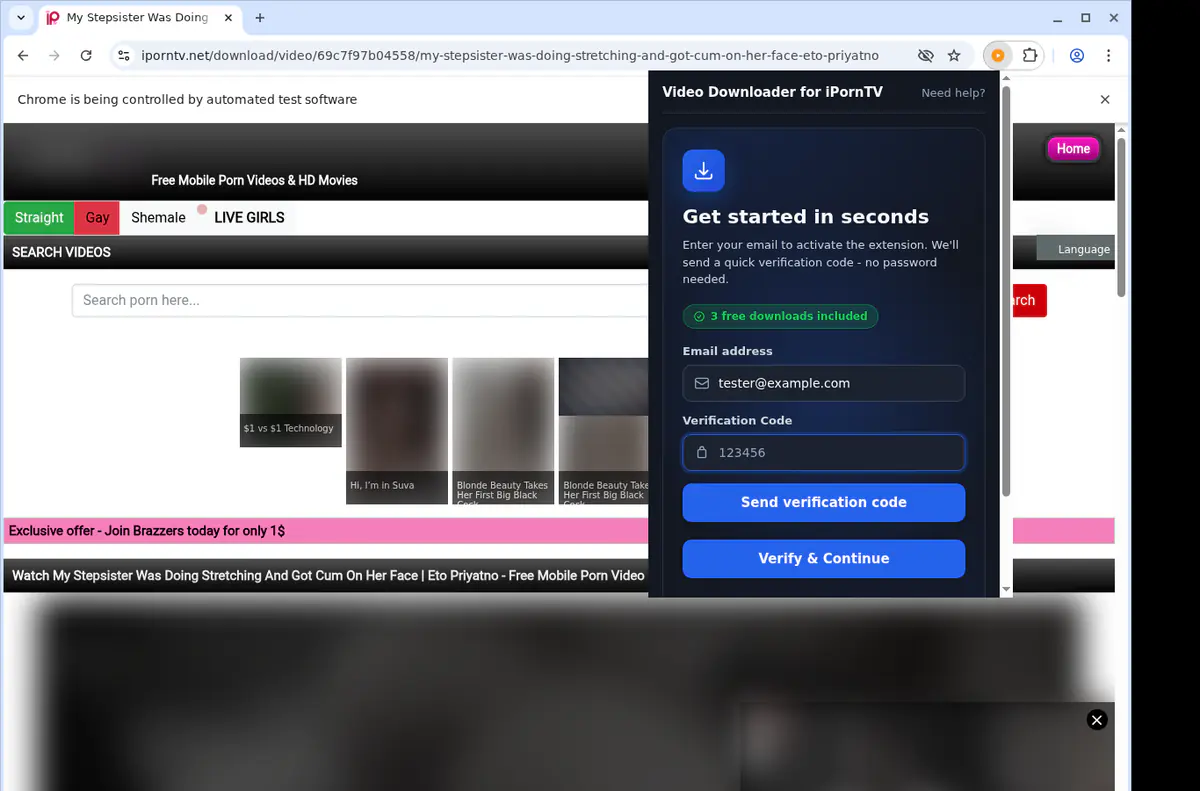Focus the Verification Code input field
This screenshot has width=1200, height=791.
click(x=824, y=452)
